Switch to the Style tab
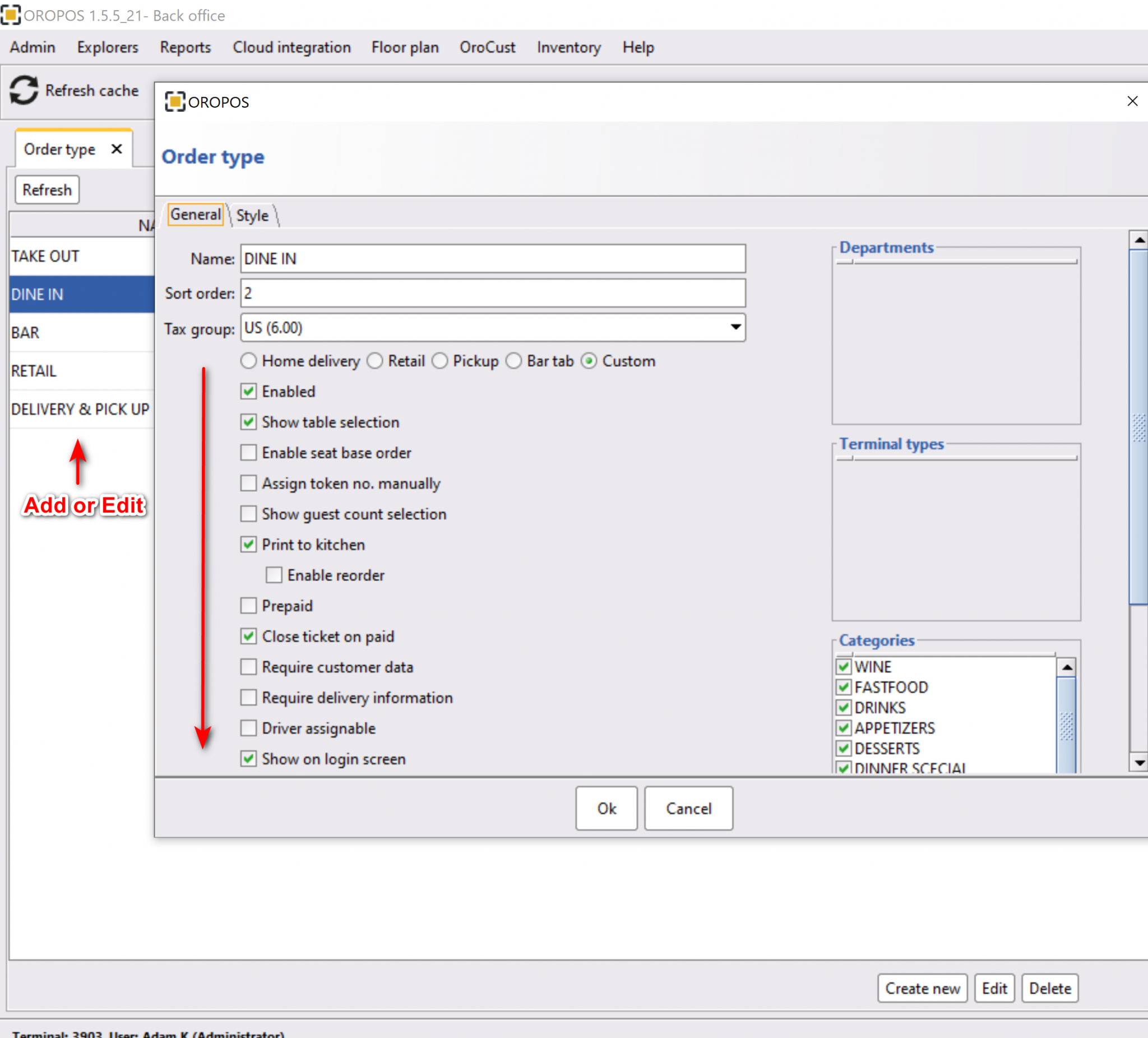The width and height of the screenshot is (1148, 1038). pos(252,215)
